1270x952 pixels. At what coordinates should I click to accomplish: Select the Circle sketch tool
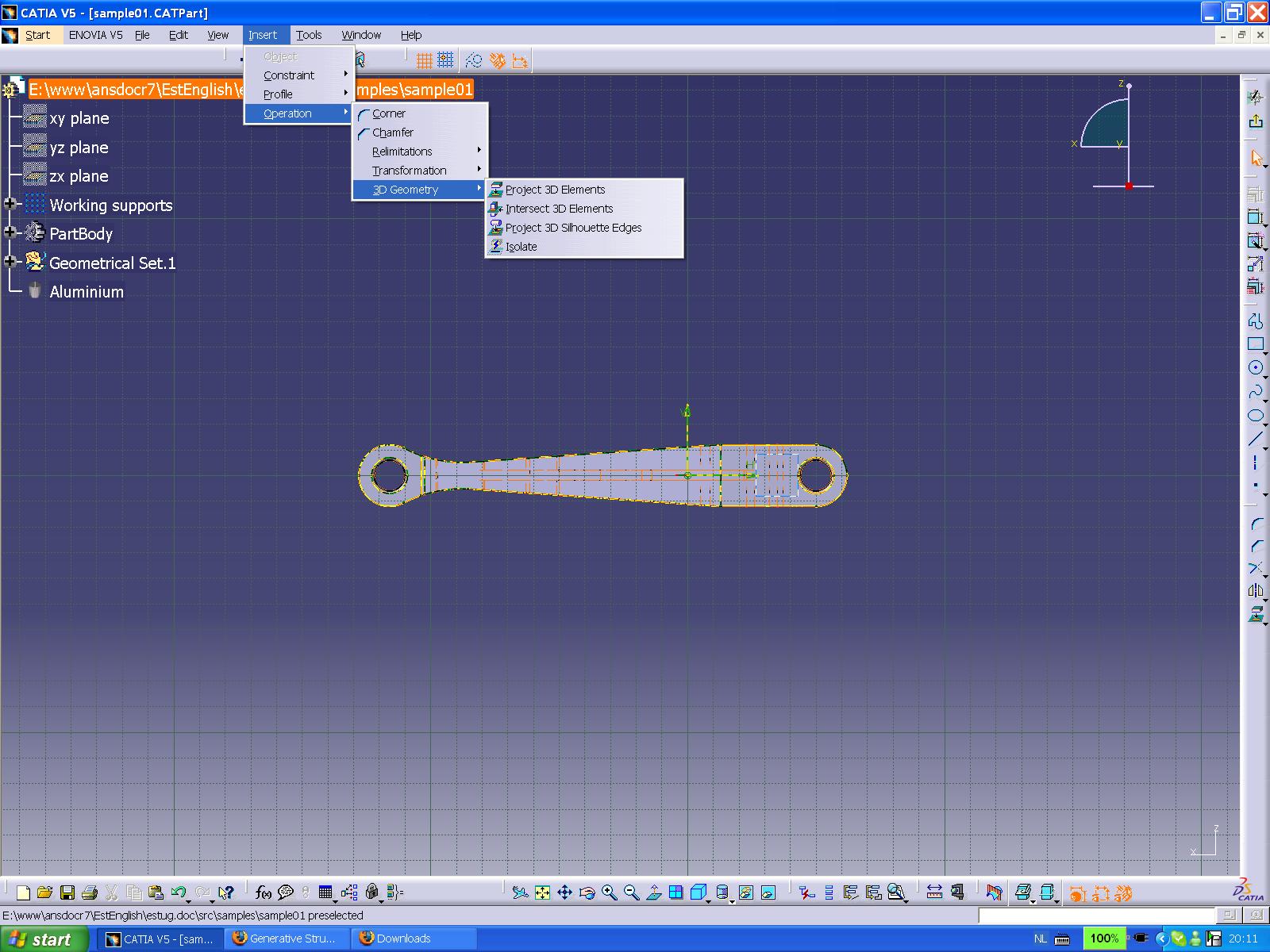1256,368
